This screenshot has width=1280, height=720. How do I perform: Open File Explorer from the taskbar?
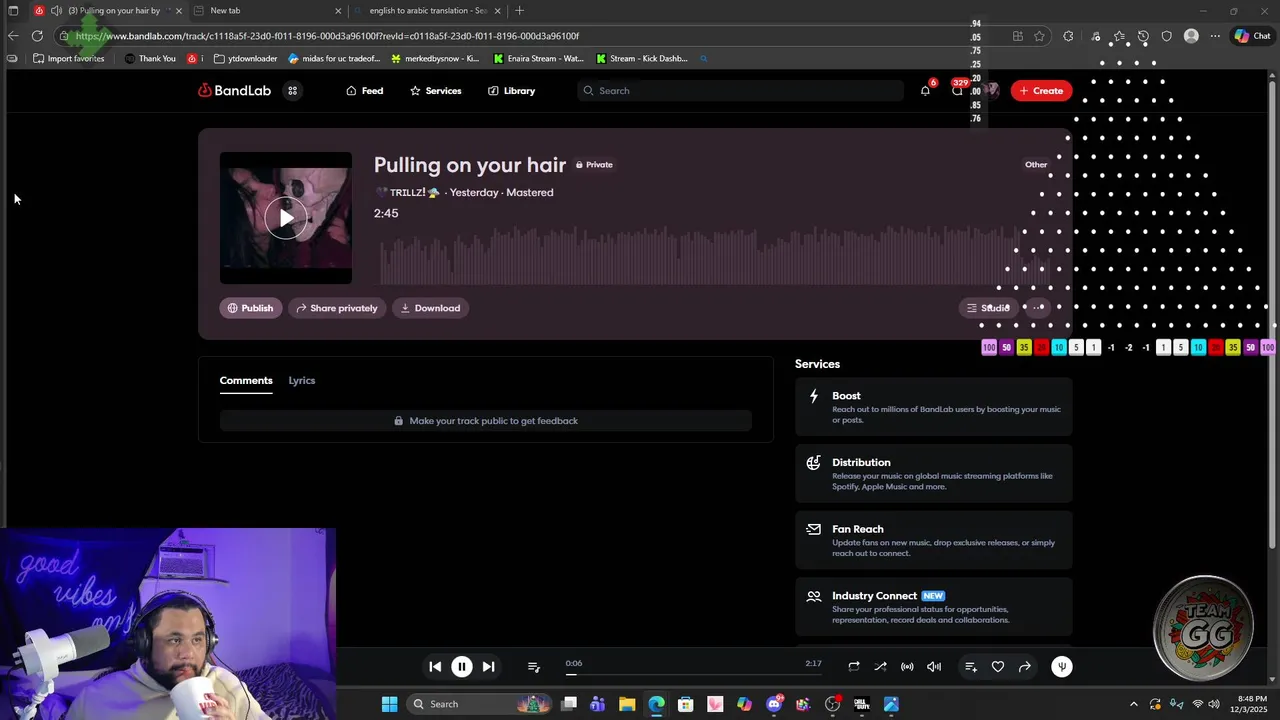627,704
